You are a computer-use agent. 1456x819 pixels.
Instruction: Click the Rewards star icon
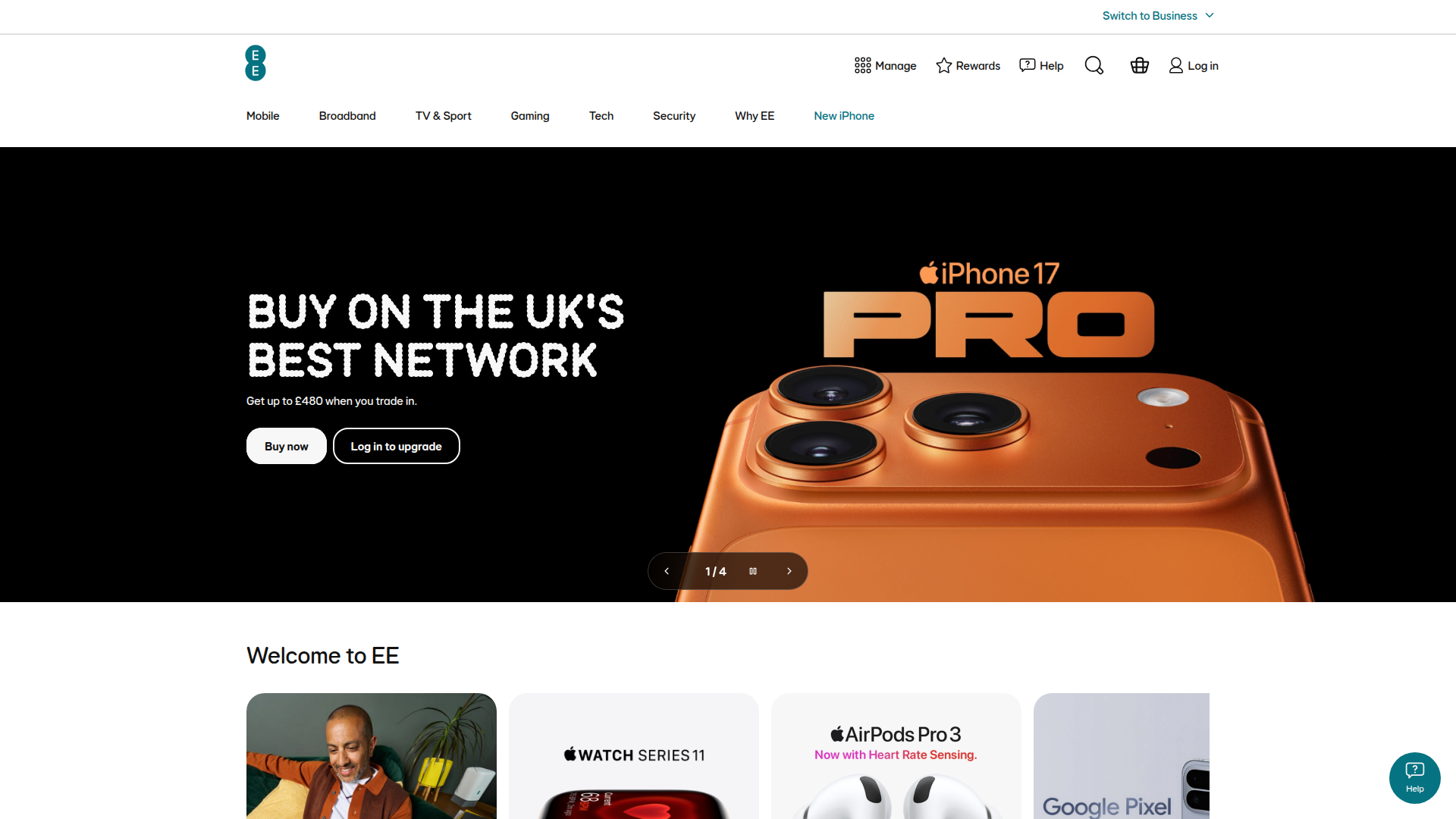pos(943,65)
